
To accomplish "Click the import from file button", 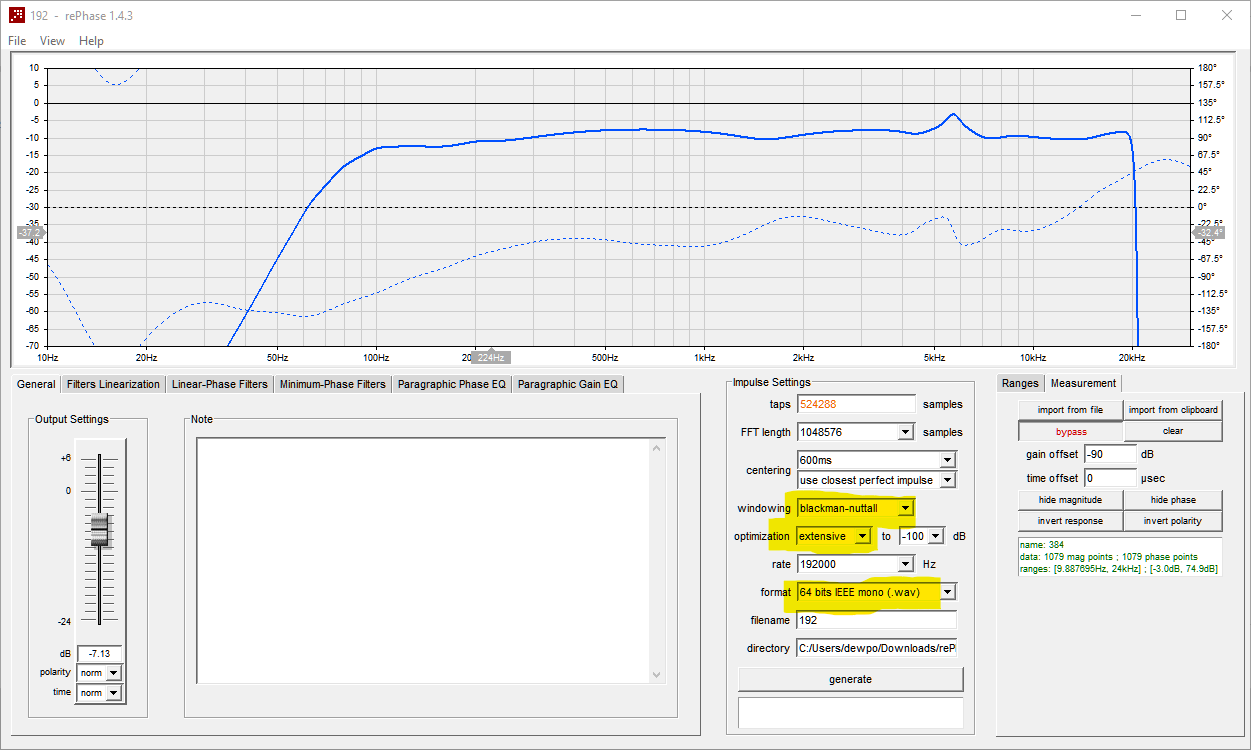I will click(x=1070, y=409).
